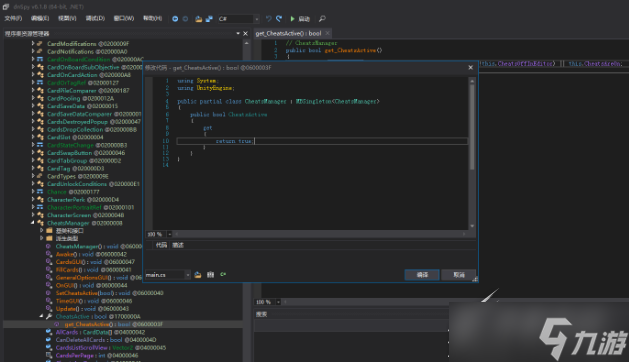Select the second tab beside code tab
This screenshot has width=629, height=362.
[178, 245]
